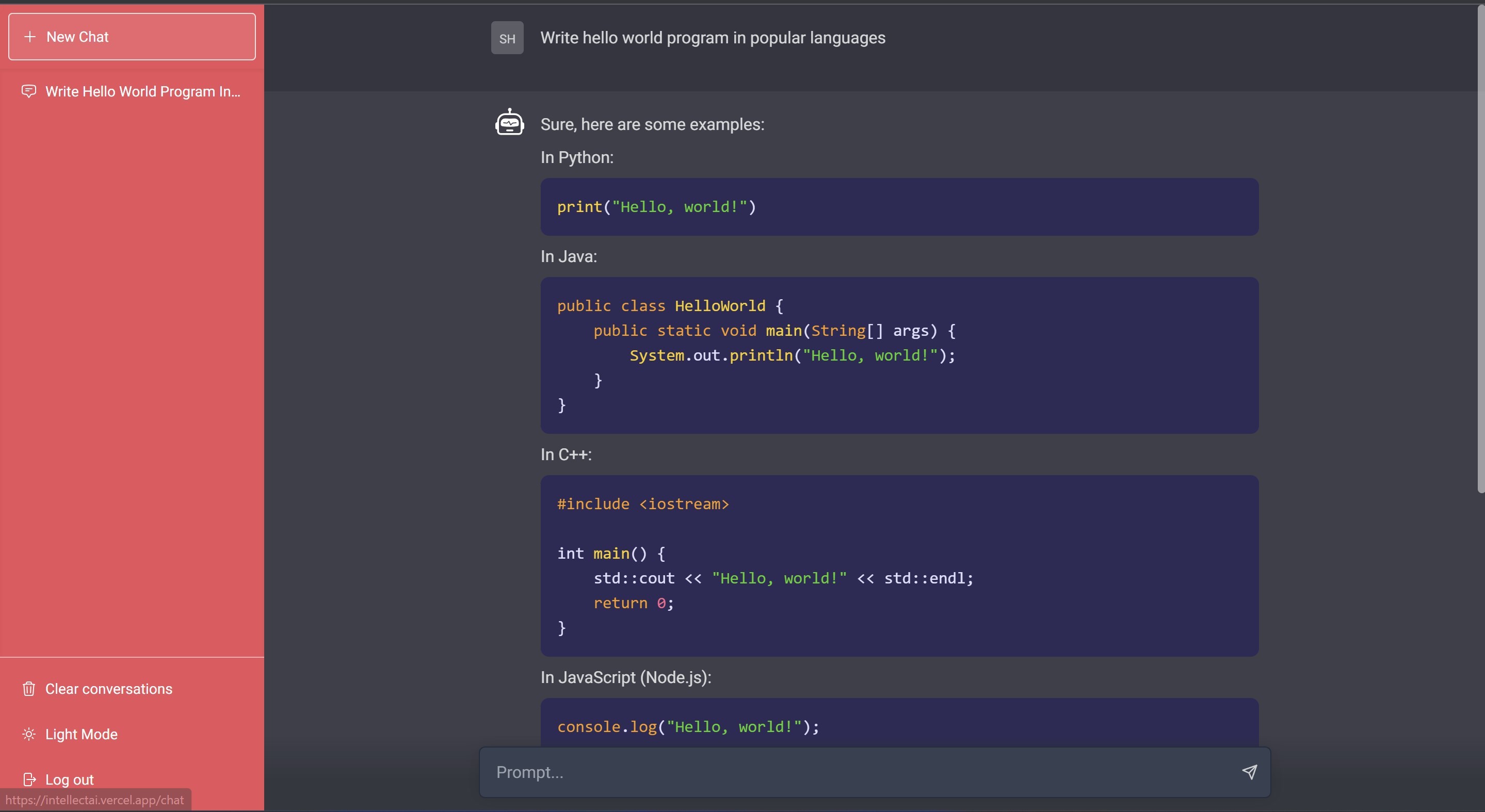Click the sun icon beside Light Mode

[x=29, y=734]
